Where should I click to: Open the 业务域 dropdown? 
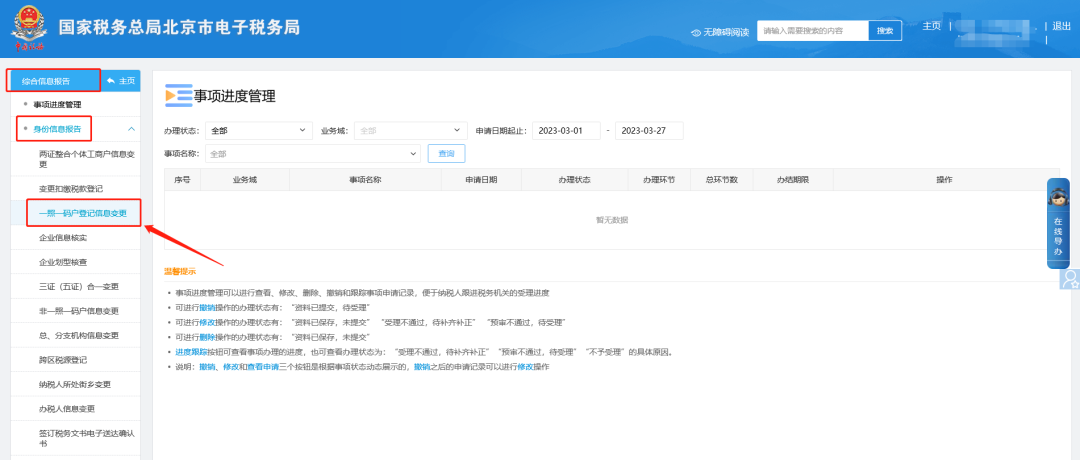tap(411, 130)
